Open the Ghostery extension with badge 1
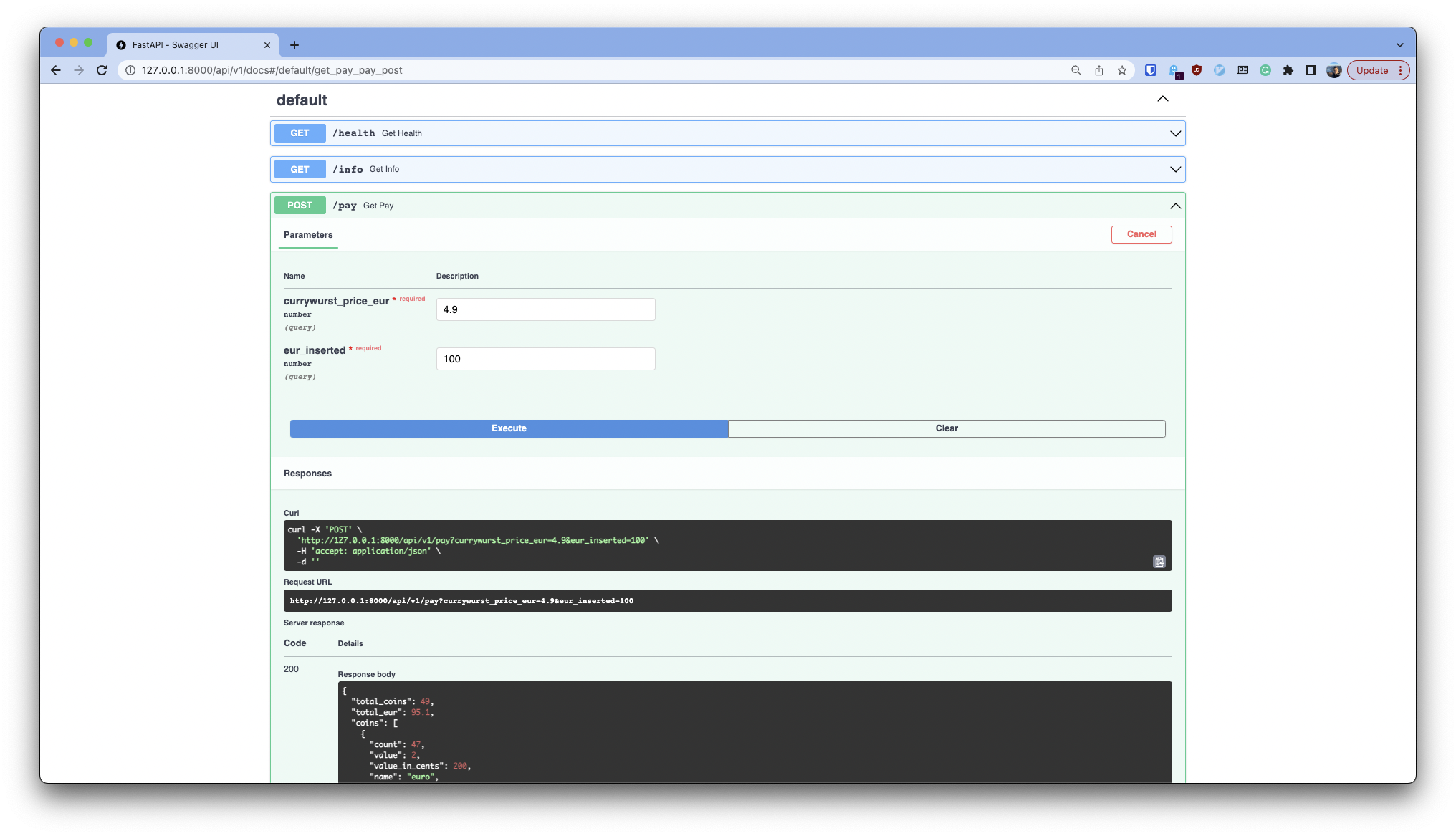 coord(1174,71)
